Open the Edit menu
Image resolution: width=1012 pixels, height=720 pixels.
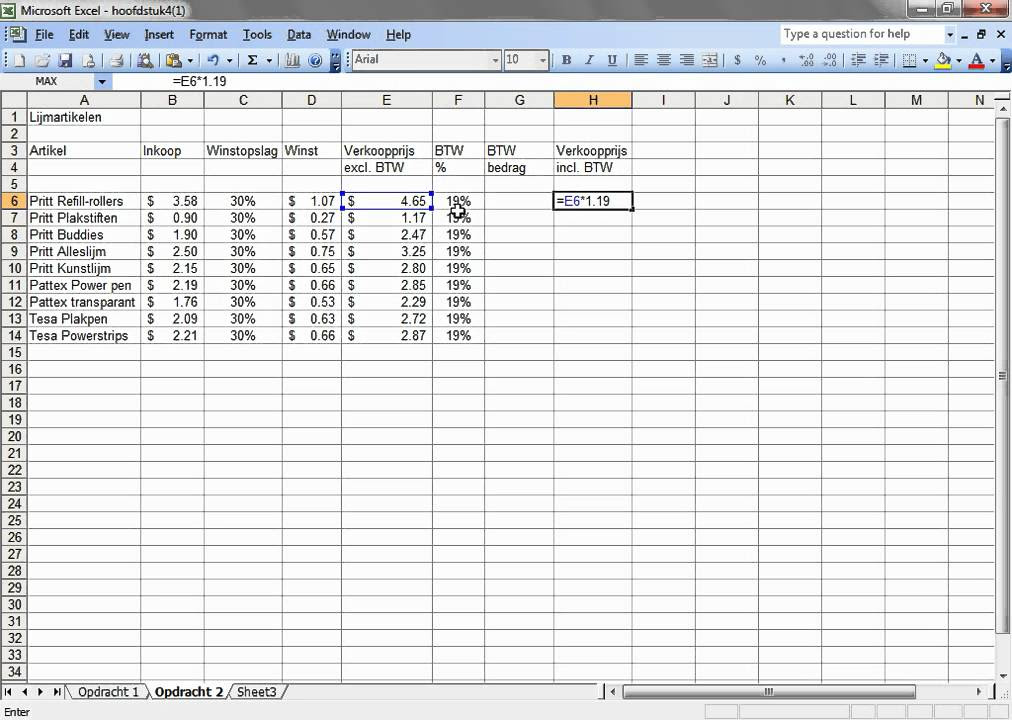coord(79,35)
